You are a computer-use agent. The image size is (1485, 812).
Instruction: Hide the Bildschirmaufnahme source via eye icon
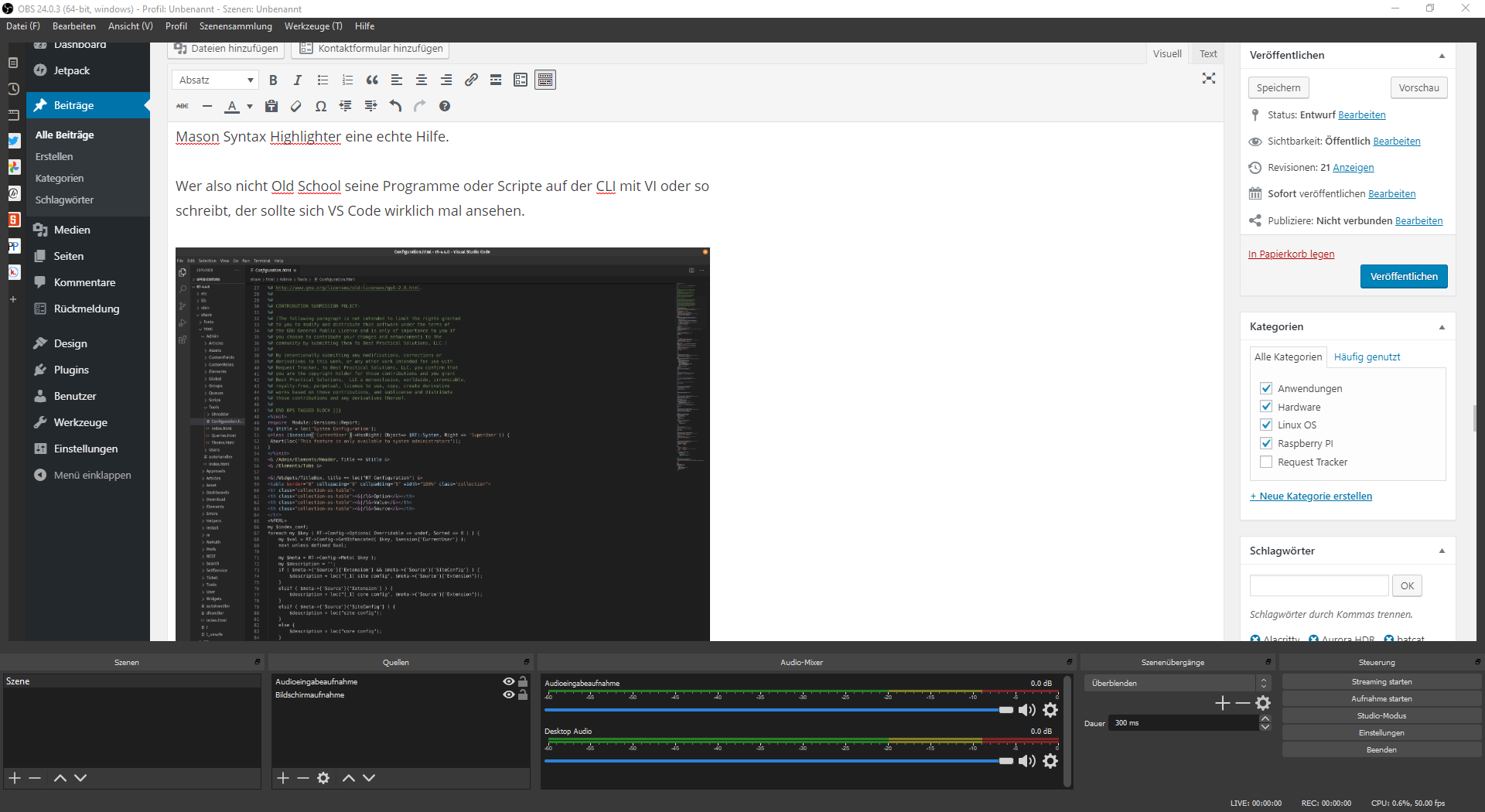(508, 695)
